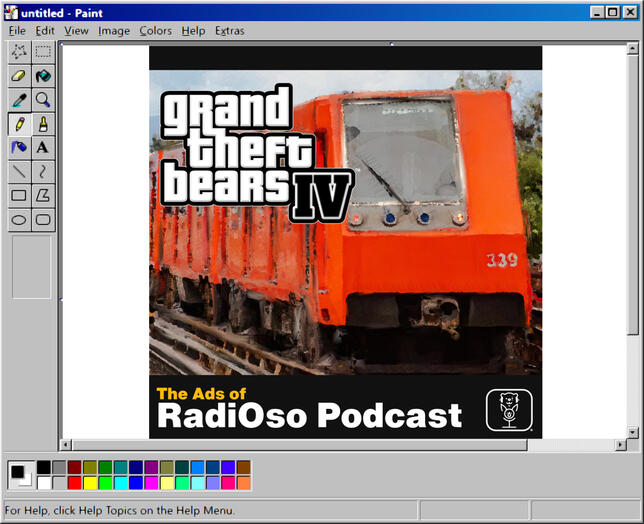Select the Brush tool
The image size is (644, 524).
(43, 124)
